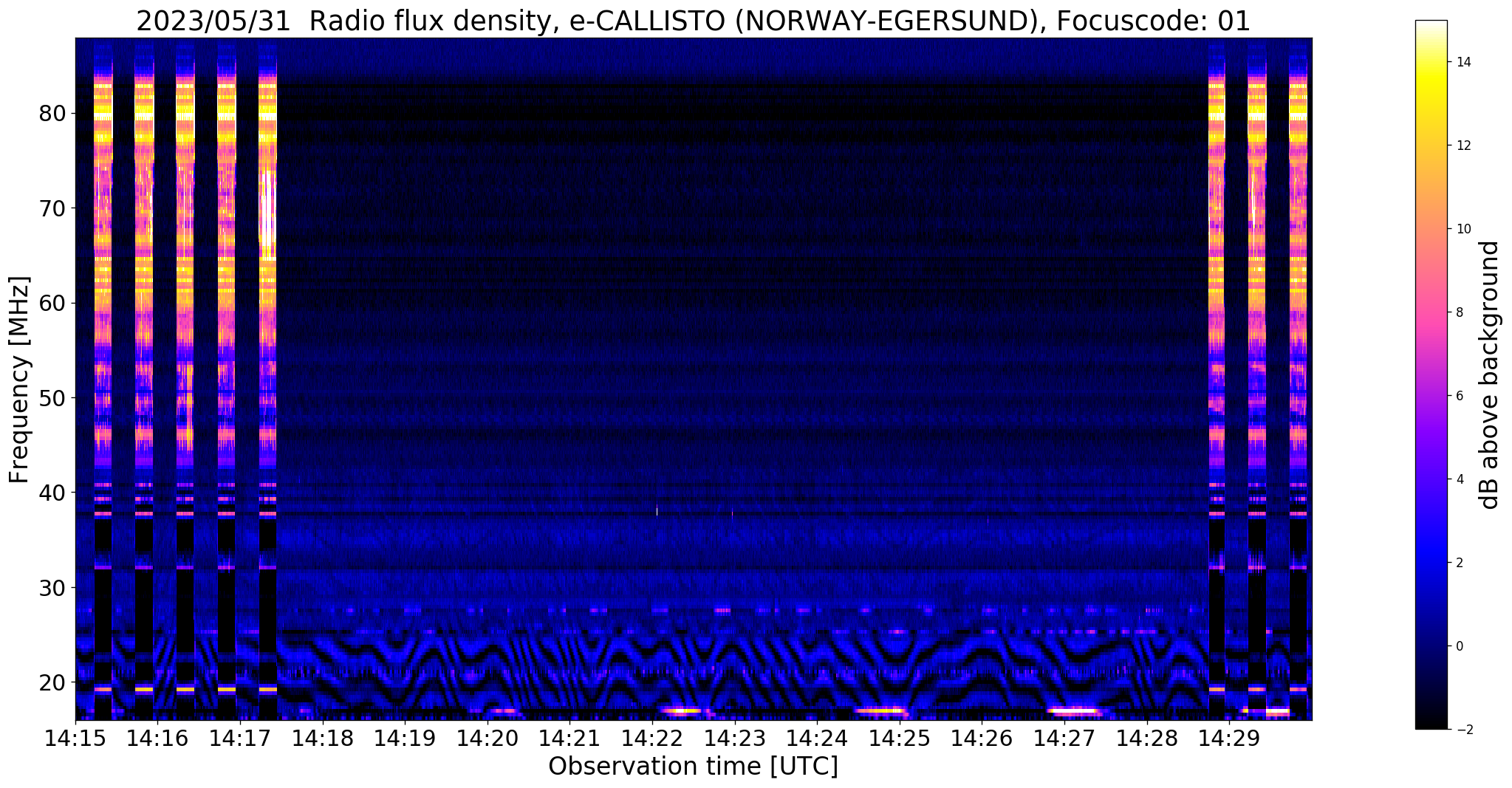Click the 80 MHz frequency tick label

pyautogui.click(x=53, y=114)
